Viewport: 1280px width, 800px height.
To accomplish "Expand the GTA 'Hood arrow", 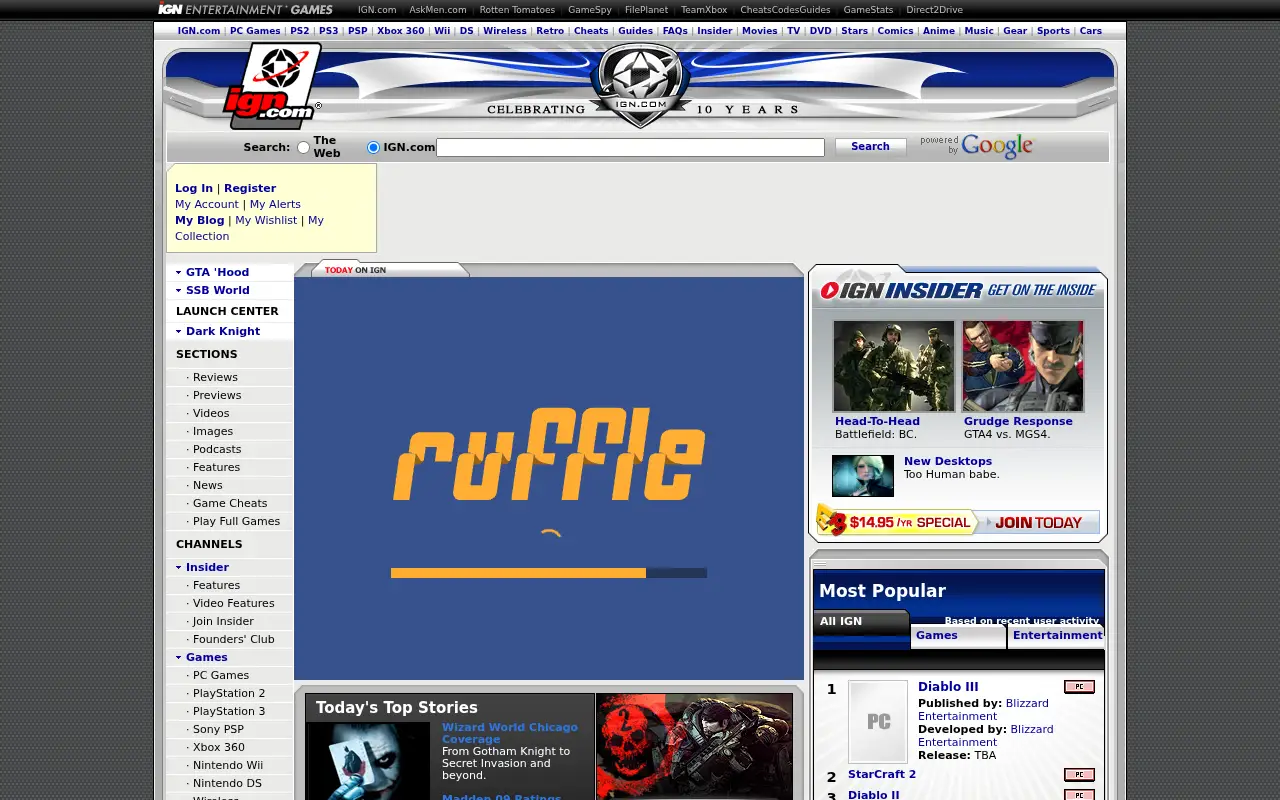I will coord(179,272).
